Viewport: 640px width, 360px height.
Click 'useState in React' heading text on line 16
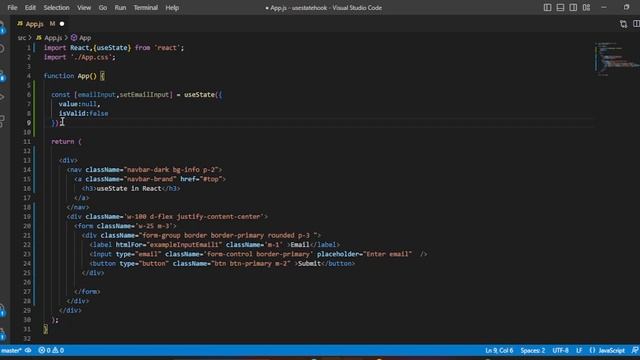129,189
